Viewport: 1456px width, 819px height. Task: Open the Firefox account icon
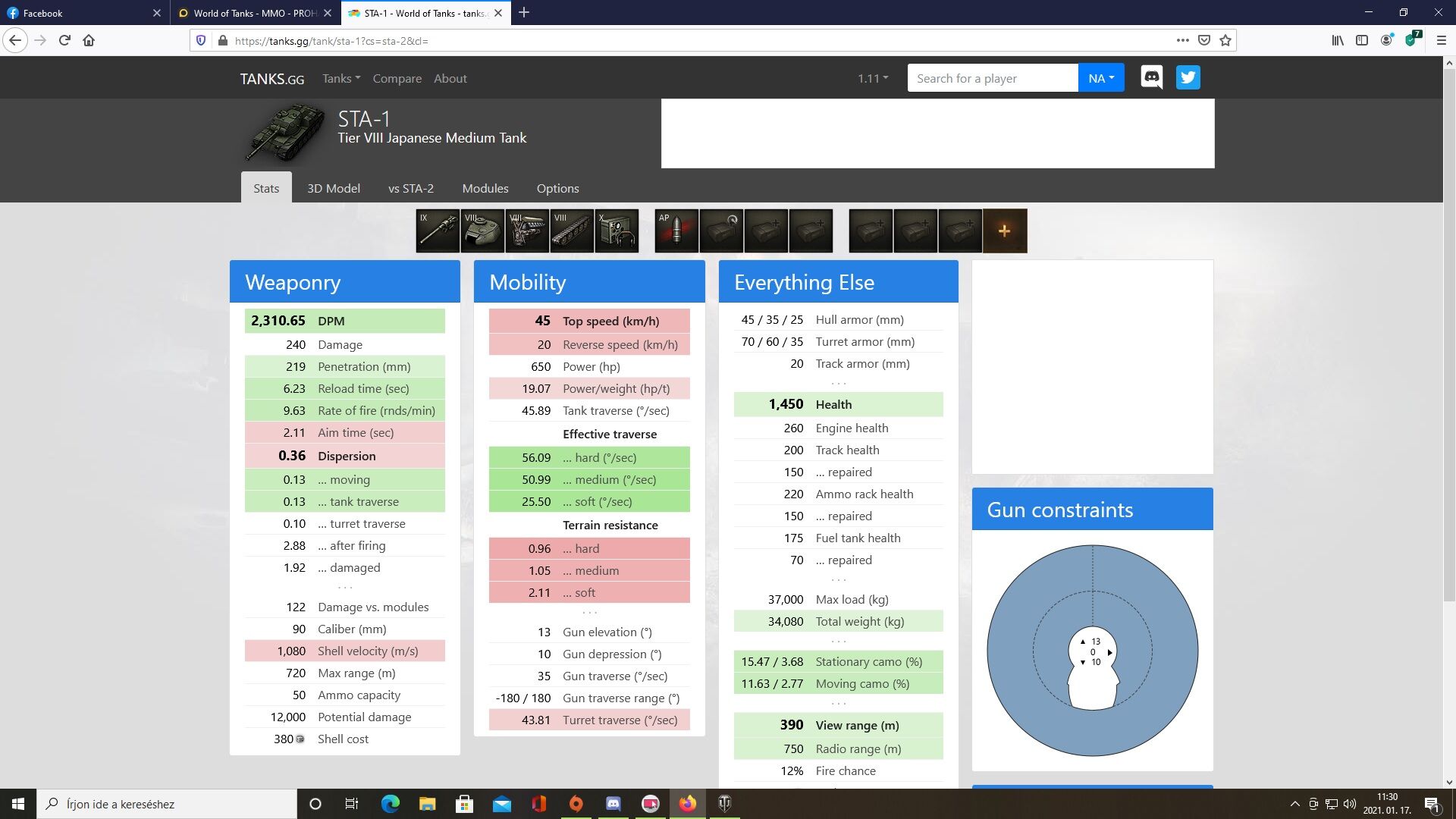(1386, 40)
